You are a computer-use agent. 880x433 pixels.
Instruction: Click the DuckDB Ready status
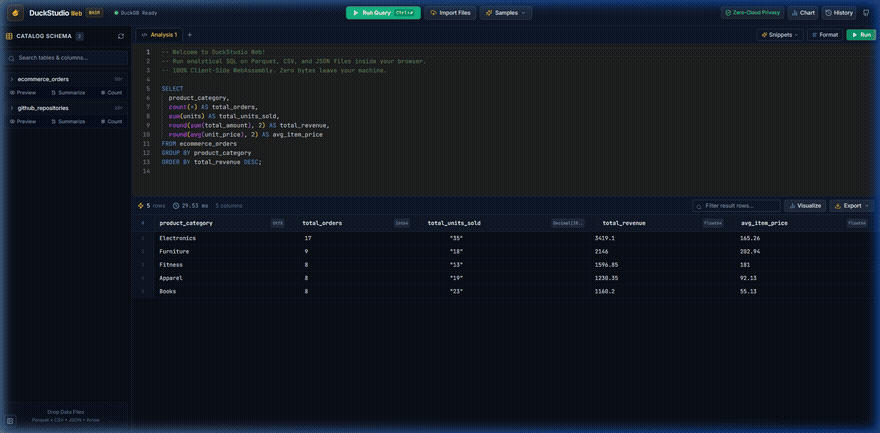point(135,12)
